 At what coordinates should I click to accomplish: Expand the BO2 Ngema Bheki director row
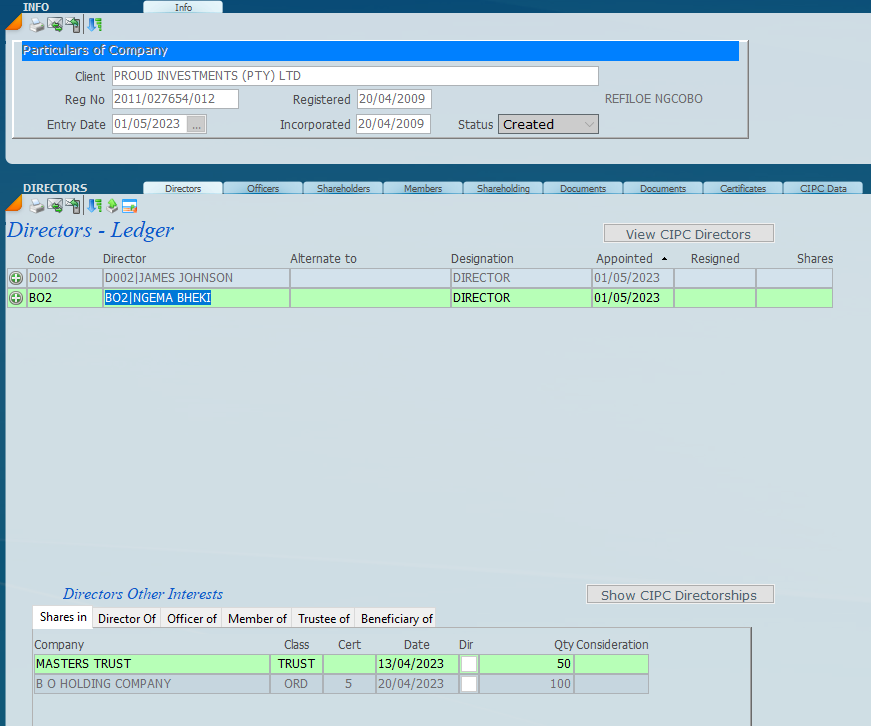pos(16,298)
